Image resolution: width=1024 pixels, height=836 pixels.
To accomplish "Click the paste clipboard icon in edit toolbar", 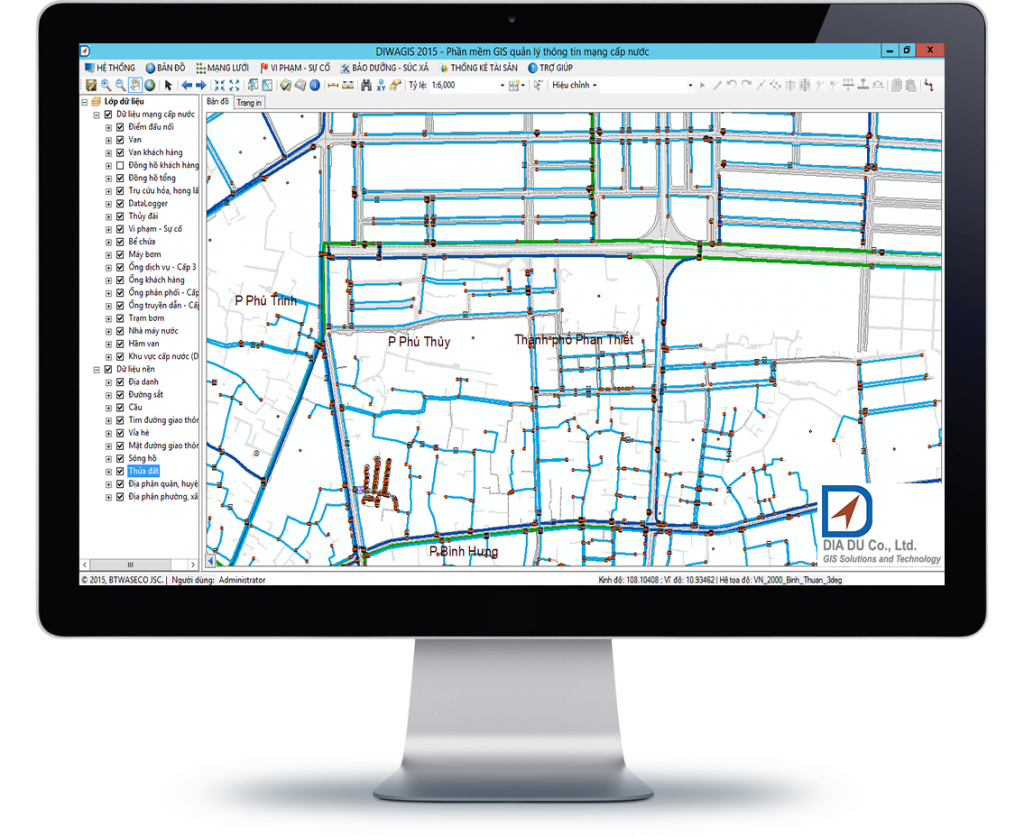I will click(911, 85).
